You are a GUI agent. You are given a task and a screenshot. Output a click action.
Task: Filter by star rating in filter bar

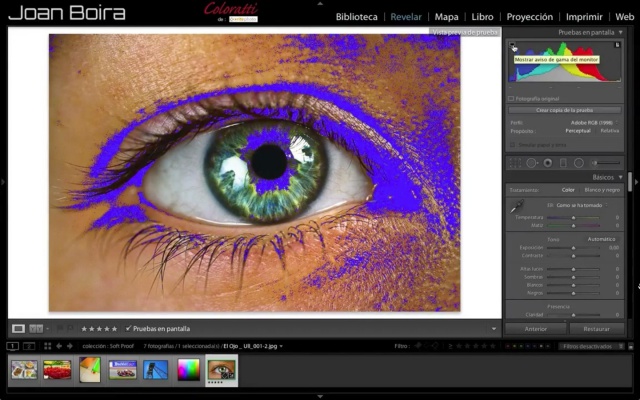[x=474, y=346]
